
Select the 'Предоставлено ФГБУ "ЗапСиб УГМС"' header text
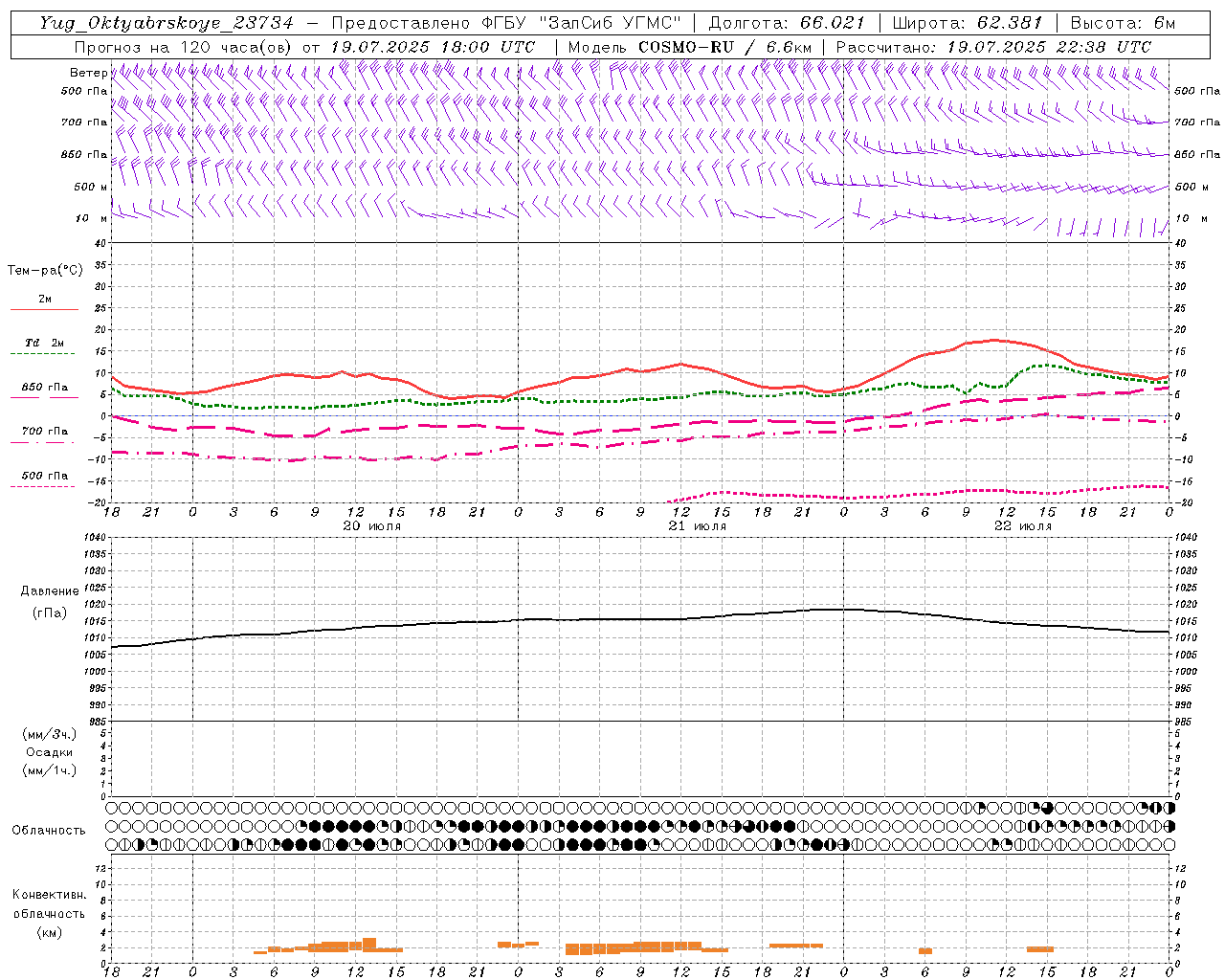(x=507, y=23)
